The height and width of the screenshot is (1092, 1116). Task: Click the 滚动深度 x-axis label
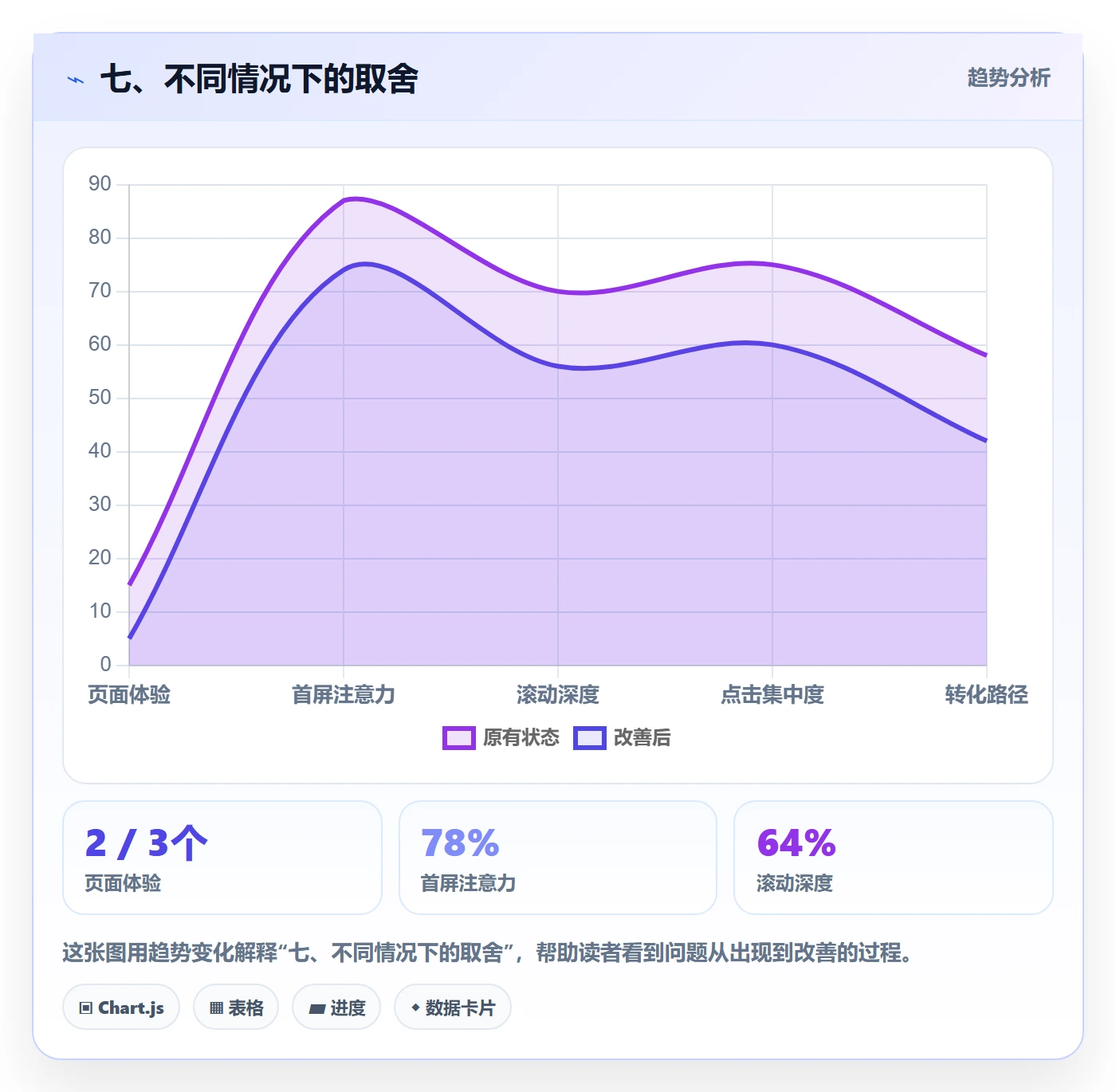coord(558,694)
